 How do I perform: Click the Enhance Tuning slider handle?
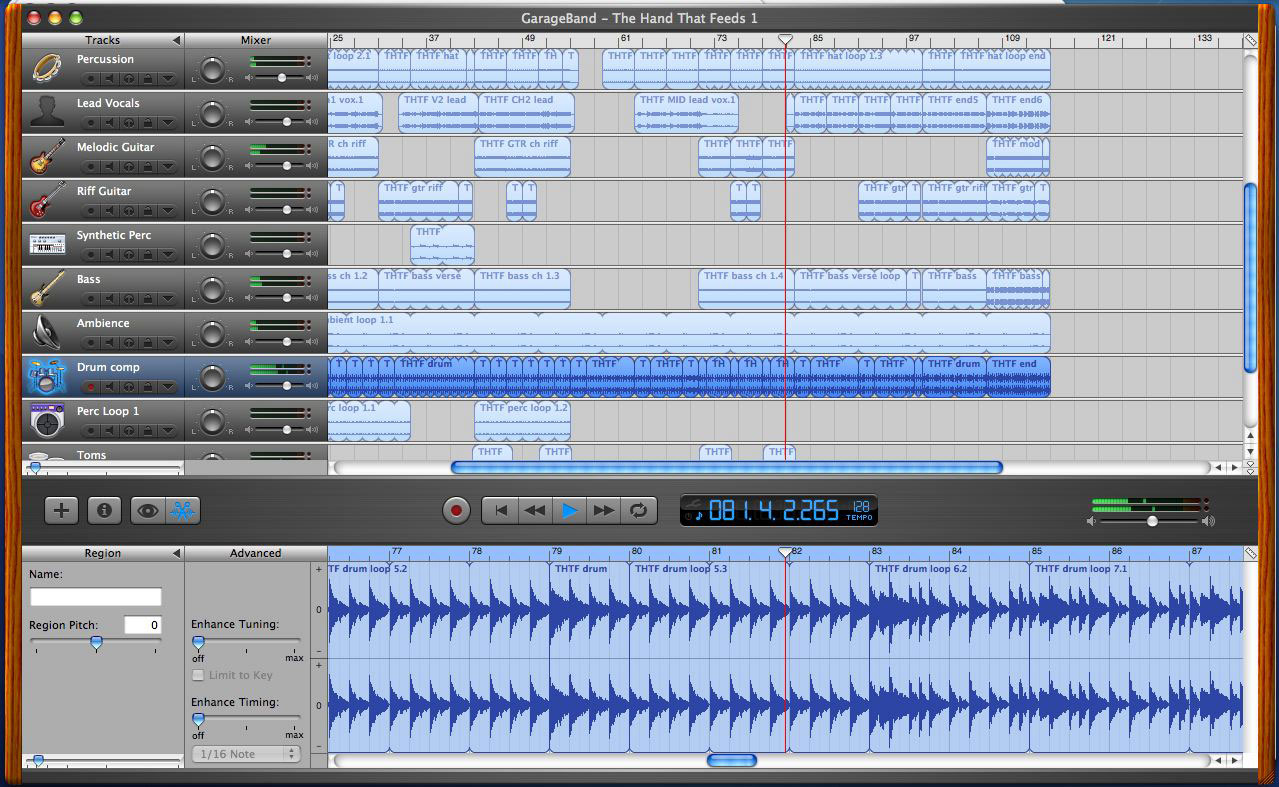[198, 643]
